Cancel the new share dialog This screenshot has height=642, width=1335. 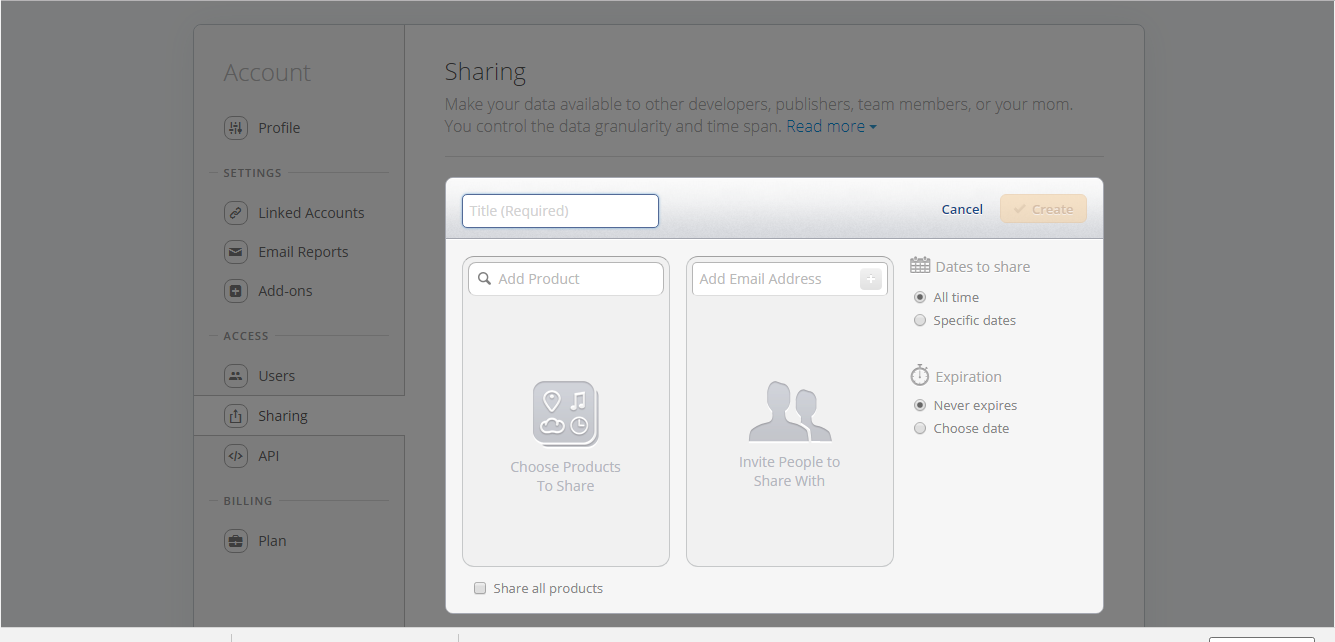tap(962, 209)
